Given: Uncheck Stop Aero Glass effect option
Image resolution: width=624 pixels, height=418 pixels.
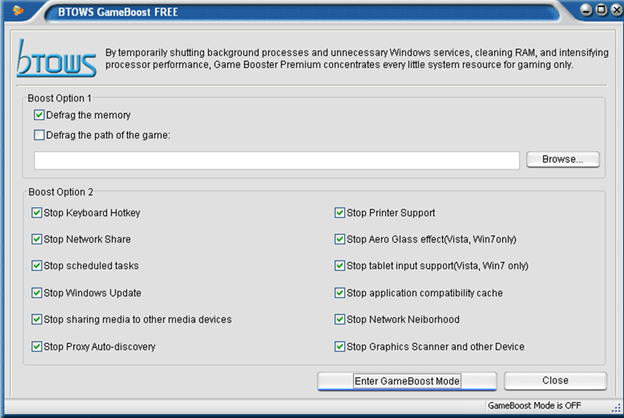Looking at the screenshot, I should click(x=340, y=240).
